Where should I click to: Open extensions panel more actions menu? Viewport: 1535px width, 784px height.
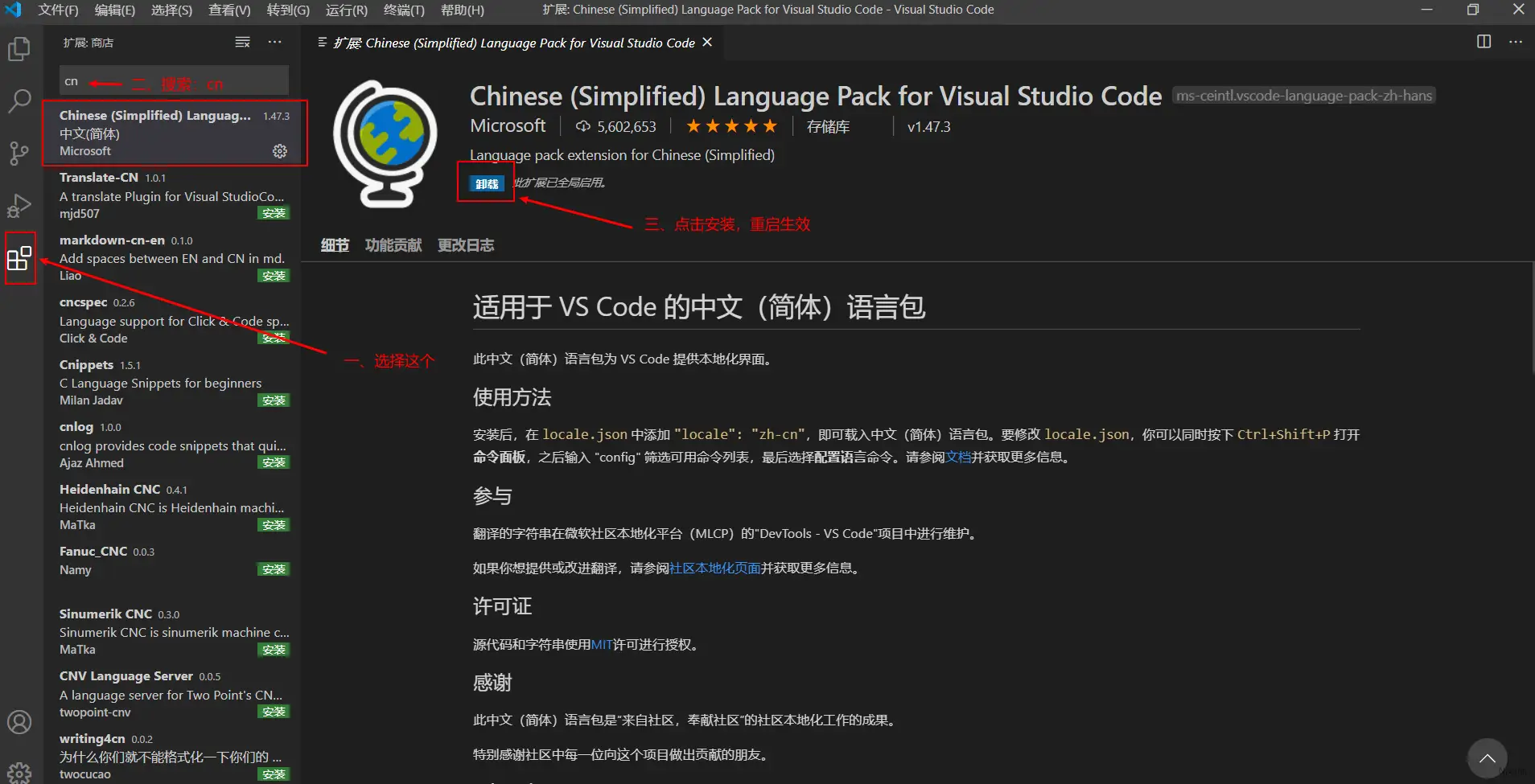275,42
